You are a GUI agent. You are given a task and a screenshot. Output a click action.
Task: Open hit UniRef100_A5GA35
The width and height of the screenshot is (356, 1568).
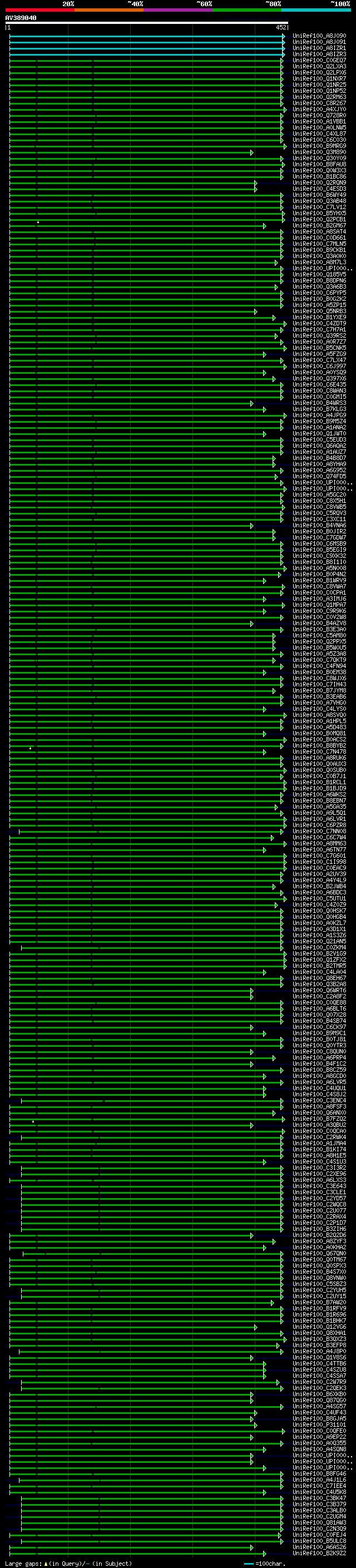tap(319, 807)
